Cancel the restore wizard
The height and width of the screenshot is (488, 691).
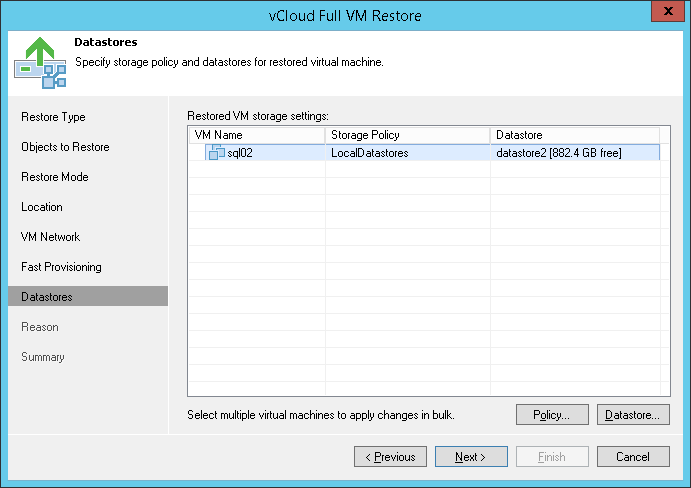633,457
